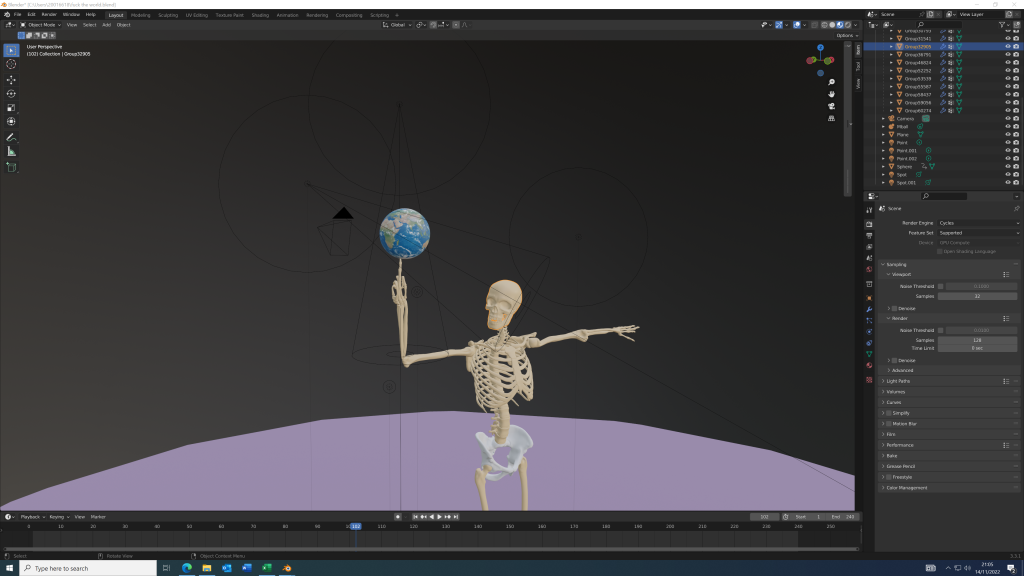The height and width of the screenshot is (576, 1024).
Task: Choose the Measure tool
Action: (11, 151)
